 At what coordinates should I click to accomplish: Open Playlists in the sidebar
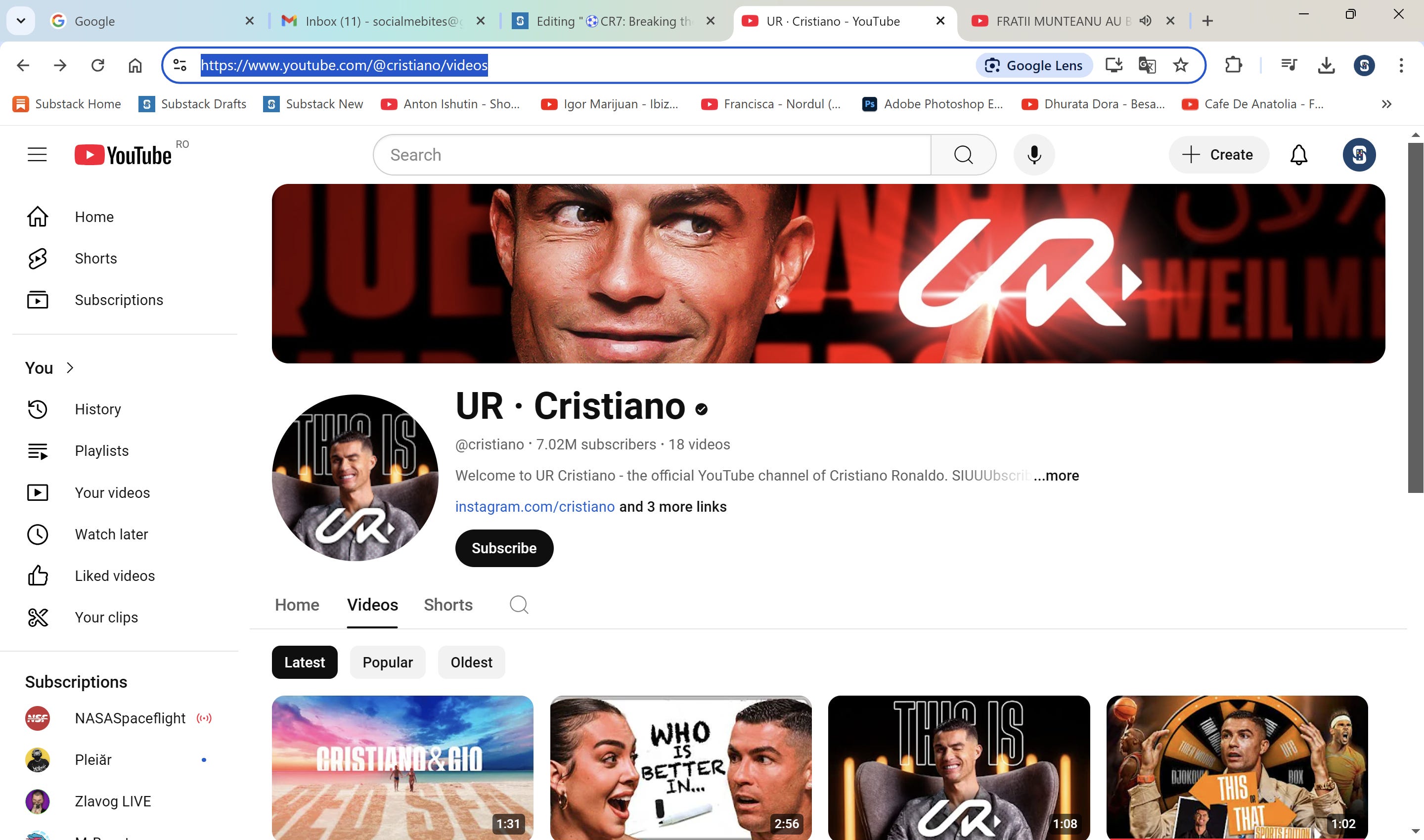click(125, 450)
